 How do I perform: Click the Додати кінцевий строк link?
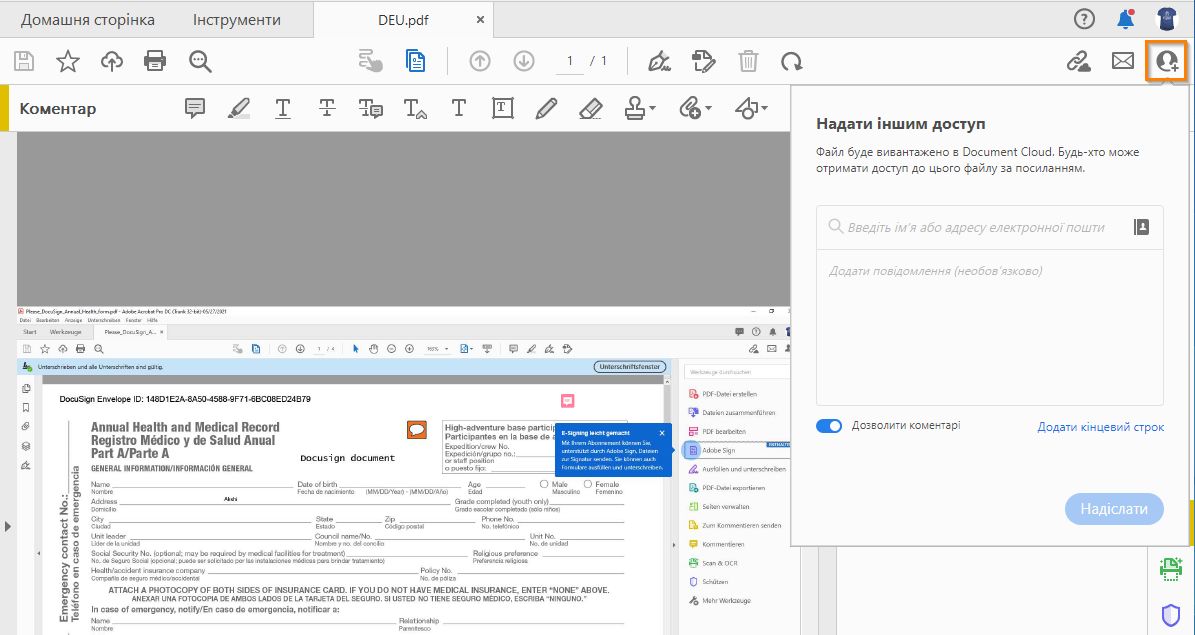1100,427
